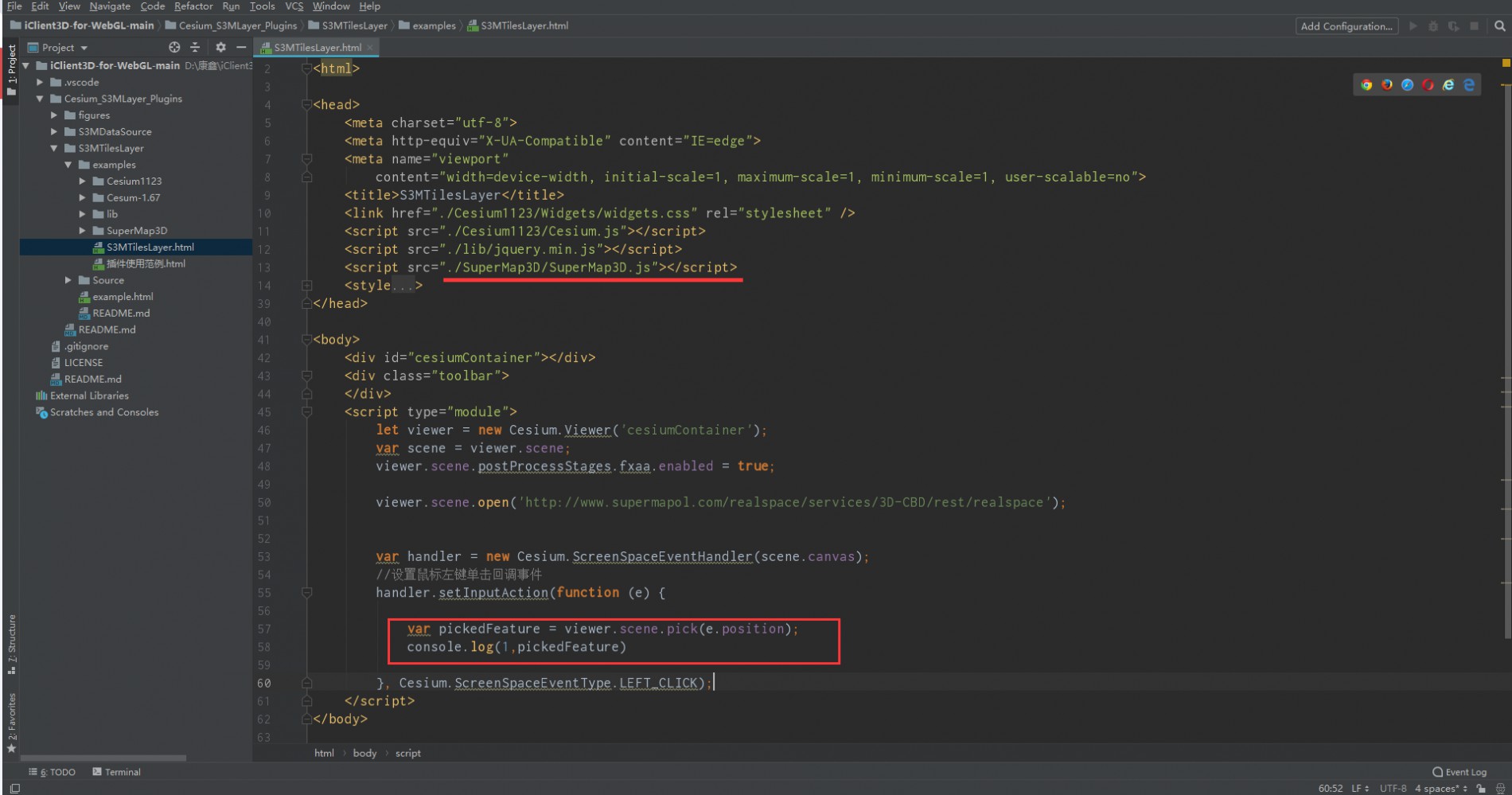Click the Debug bug icon
Image resolution: width=1512 pixels, height=795 pixels.
(x=1433, y=26)
